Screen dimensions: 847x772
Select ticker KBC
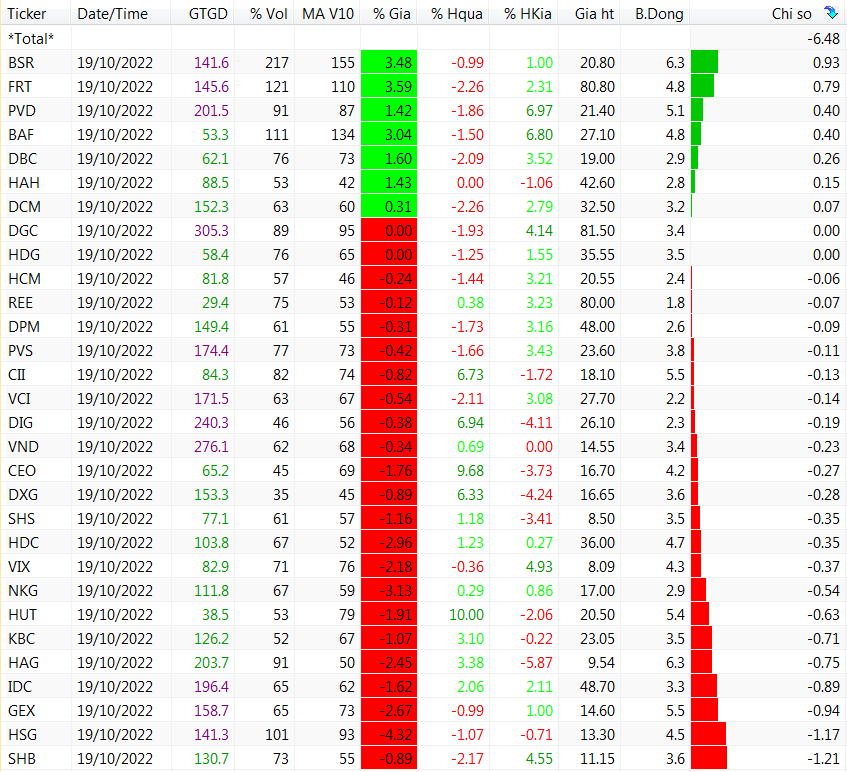coord(21,639)
